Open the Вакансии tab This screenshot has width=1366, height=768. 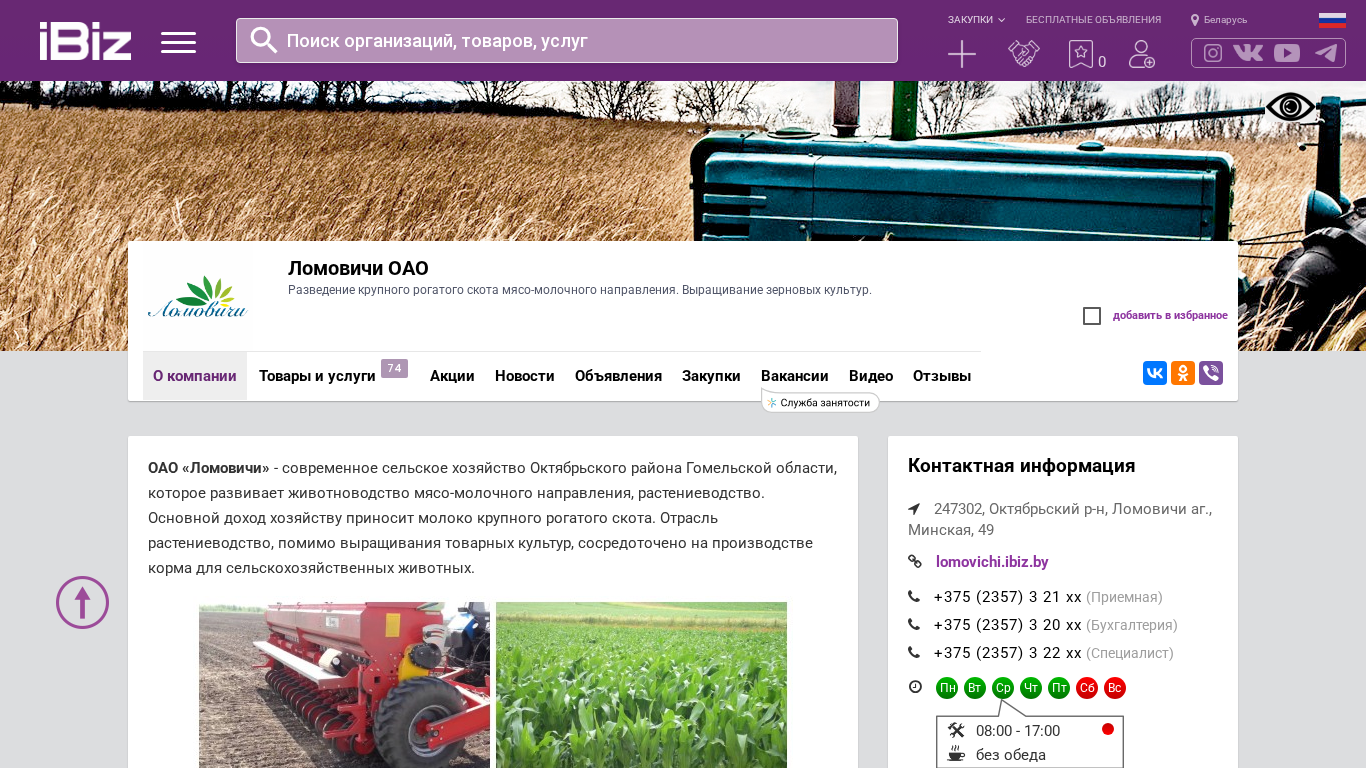coord(795,376)
